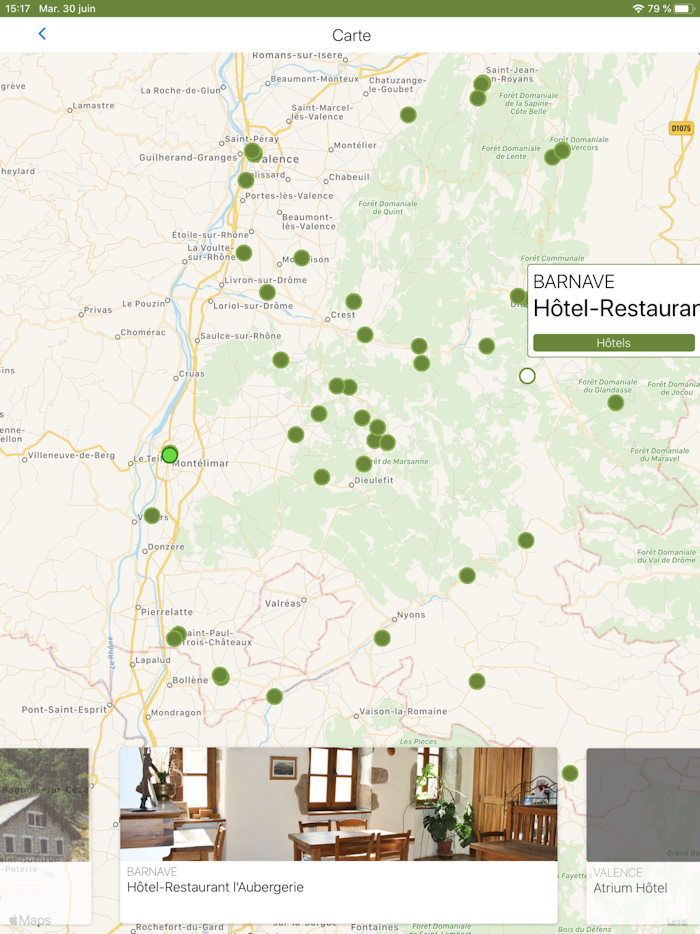Tap the Carte screen title

point(351,35)
